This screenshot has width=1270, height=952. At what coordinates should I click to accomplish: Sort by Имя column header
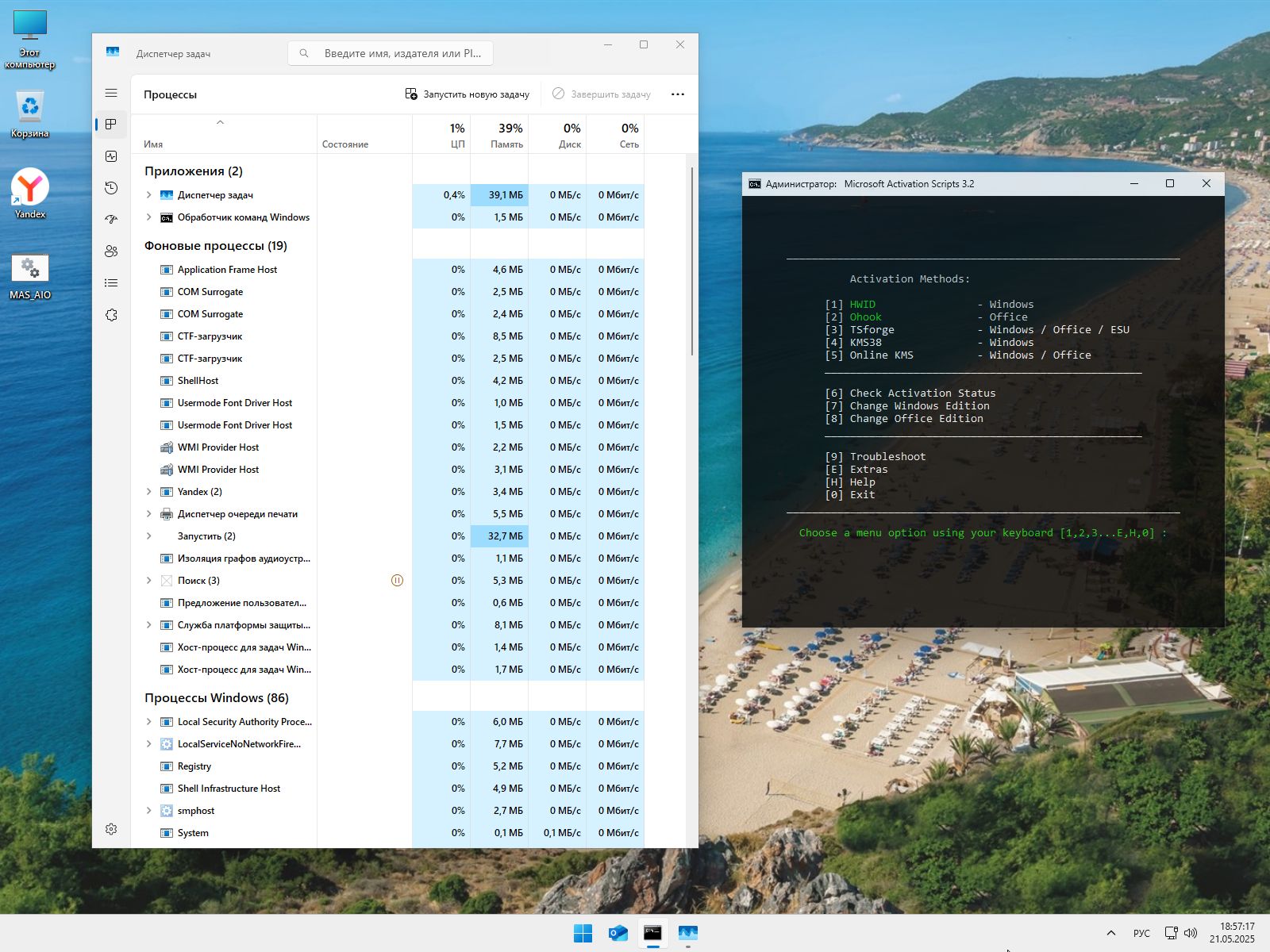pyautogui.click(x=224, y=134)
